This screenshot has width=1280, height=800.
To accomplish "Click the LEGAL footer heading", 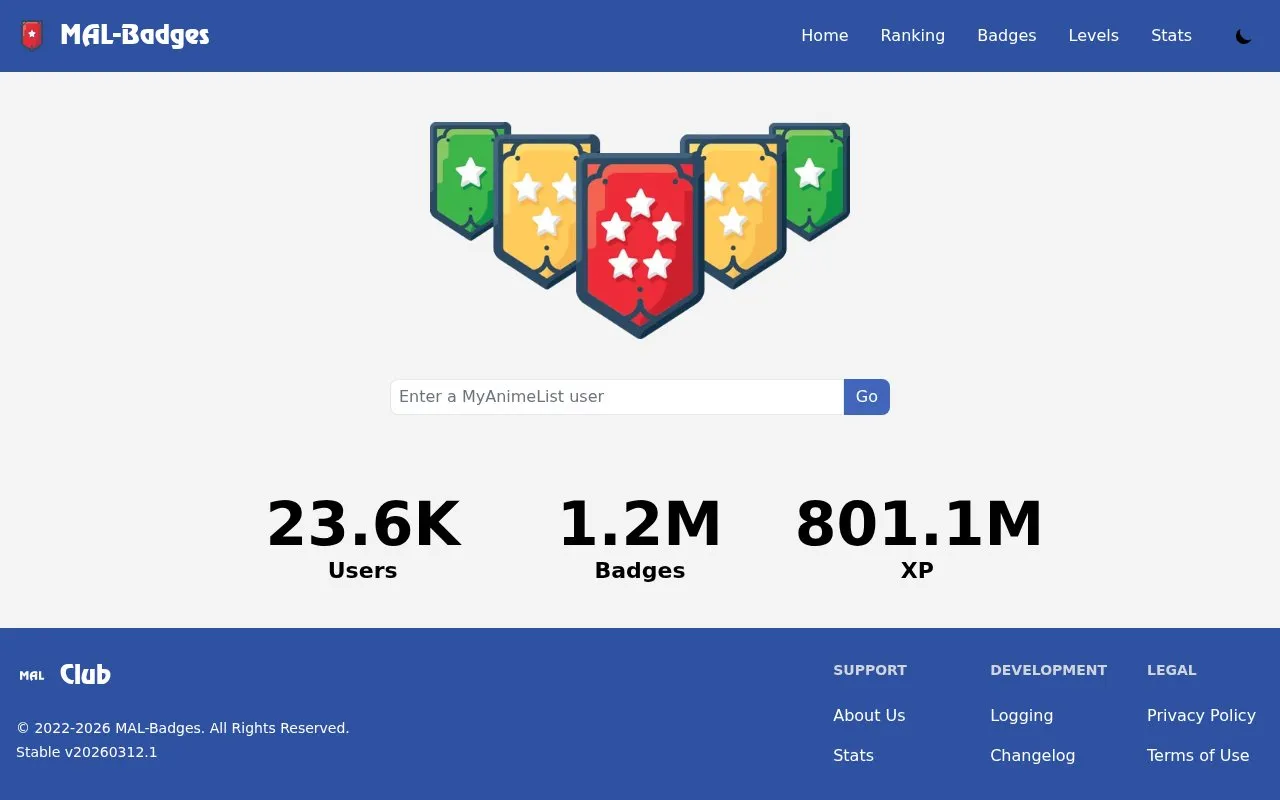I will coord(1172,670).
